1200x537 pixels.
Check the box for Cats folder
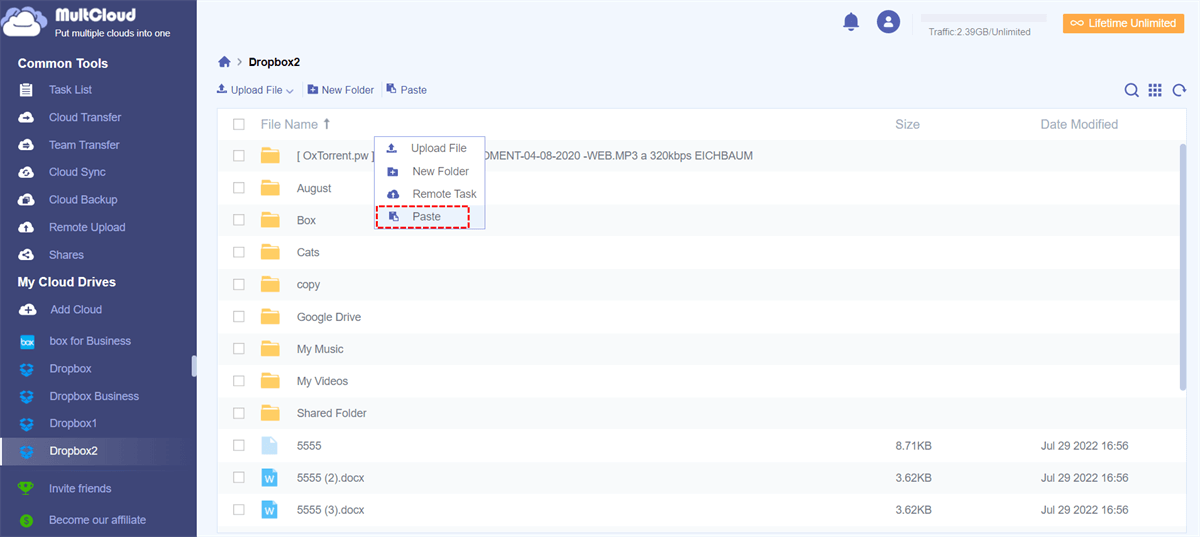(x=239, y=252)
